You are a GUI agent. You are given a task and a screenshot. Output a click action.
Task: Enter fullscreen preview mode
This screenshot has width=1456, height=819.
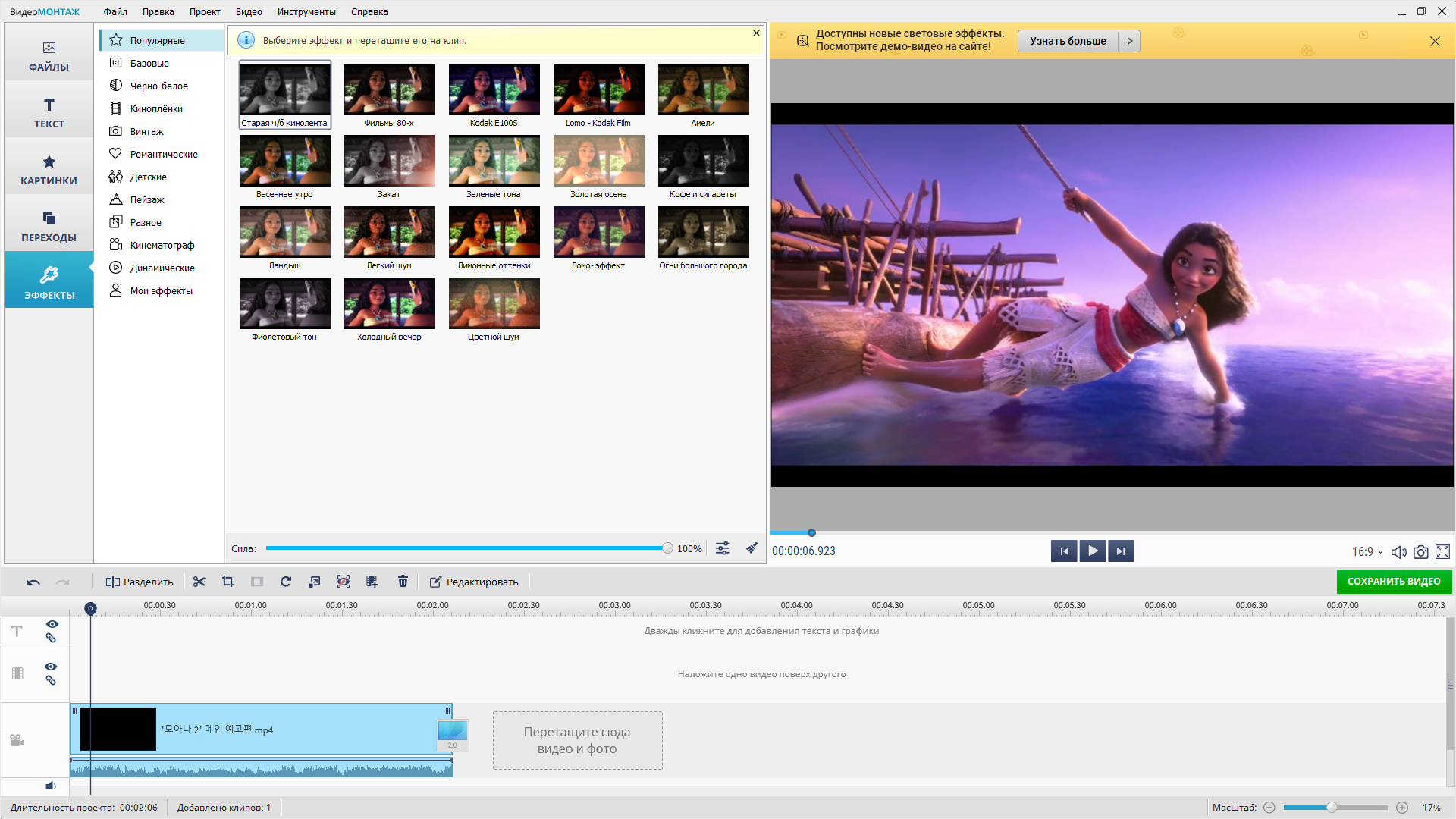point(1443,552)
